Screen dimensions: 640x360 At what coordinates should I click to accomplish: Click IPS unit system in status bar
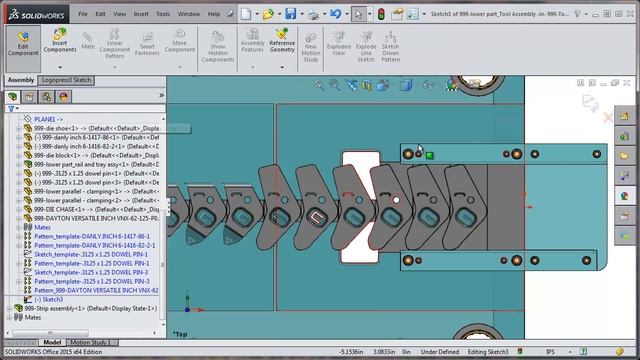[550, 351]
